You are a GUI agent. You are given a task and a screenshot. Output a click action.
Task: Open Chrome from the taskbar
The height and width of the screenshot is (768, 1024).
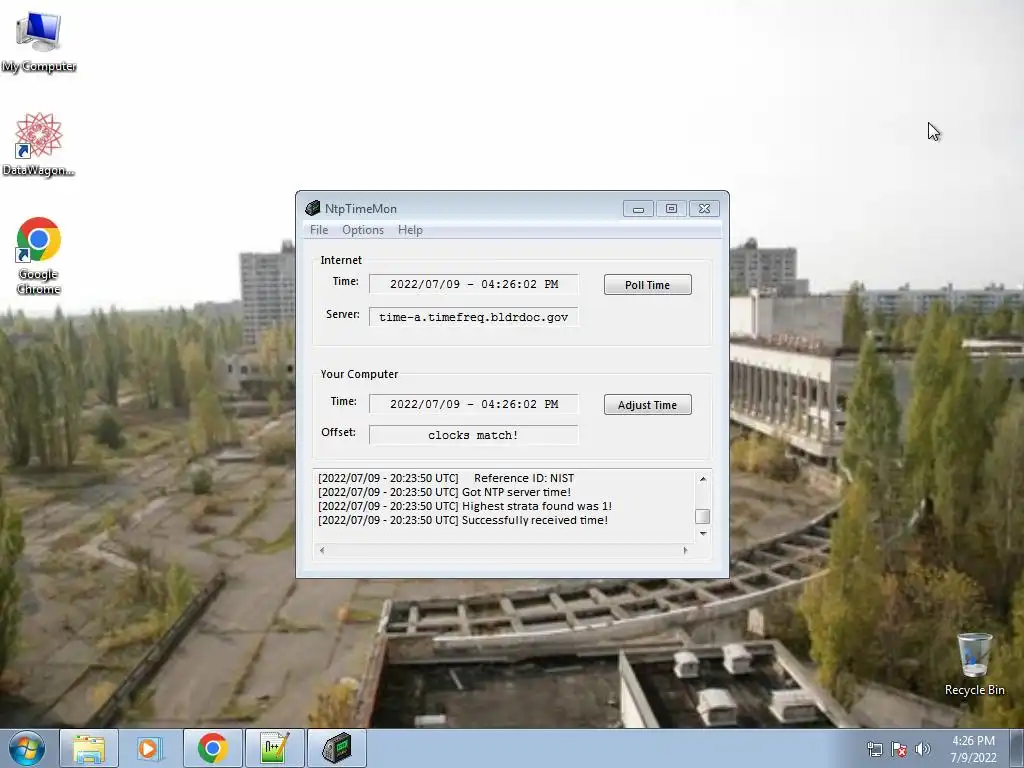[212, 748]
